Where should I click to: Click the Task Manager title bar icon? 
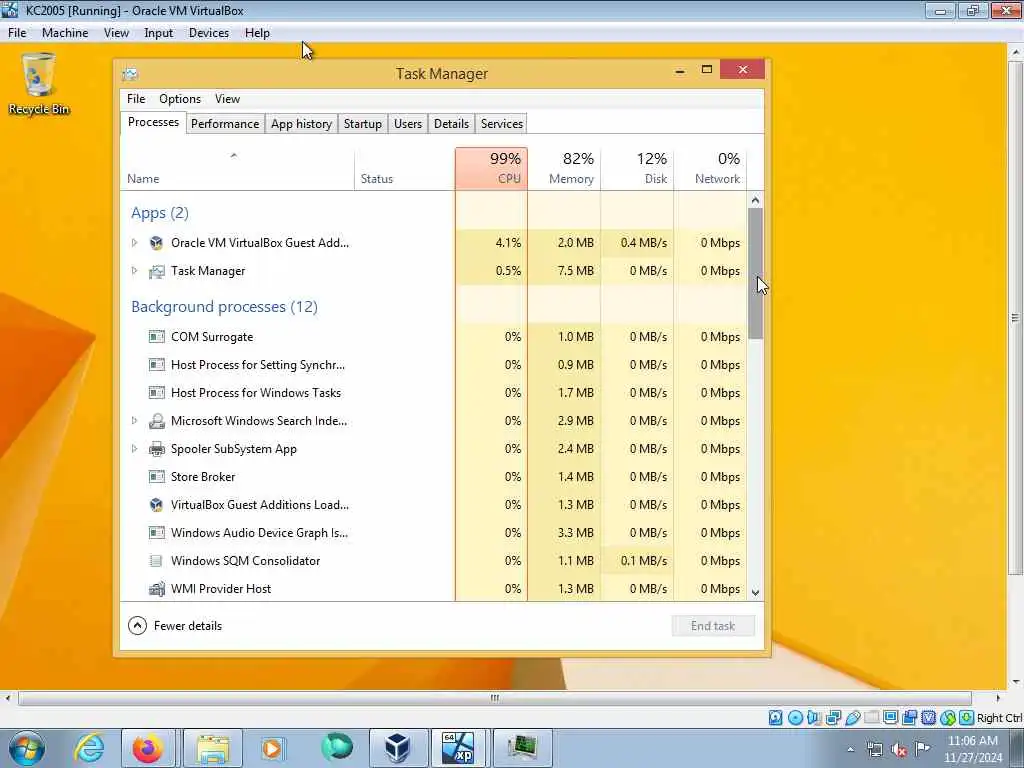(x=130, y=74)
